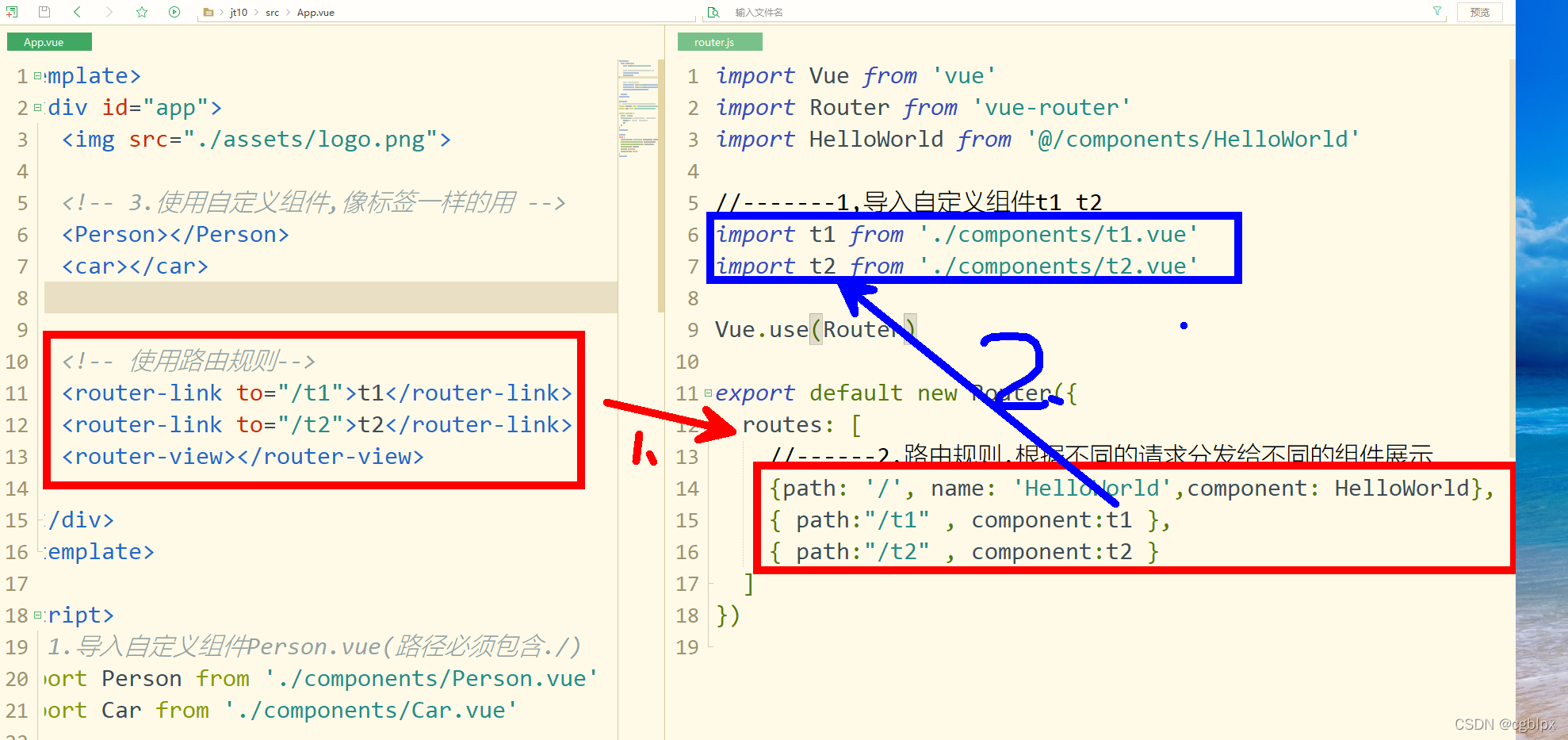Open src in the breadcrumb path

(272, 12)
